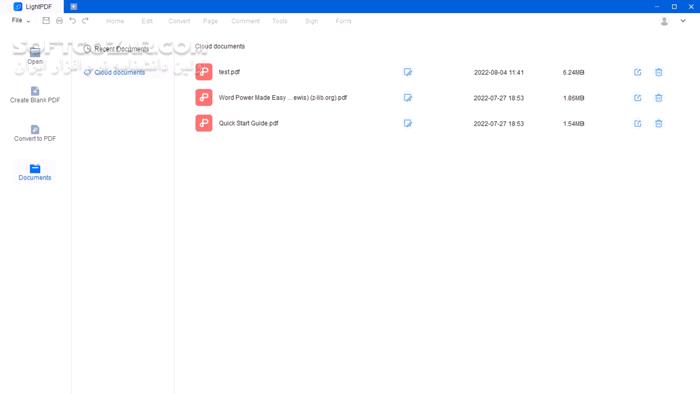Click rename icon for Quick Start Guide.pdf
700x394 pixels.
[408, 123]
